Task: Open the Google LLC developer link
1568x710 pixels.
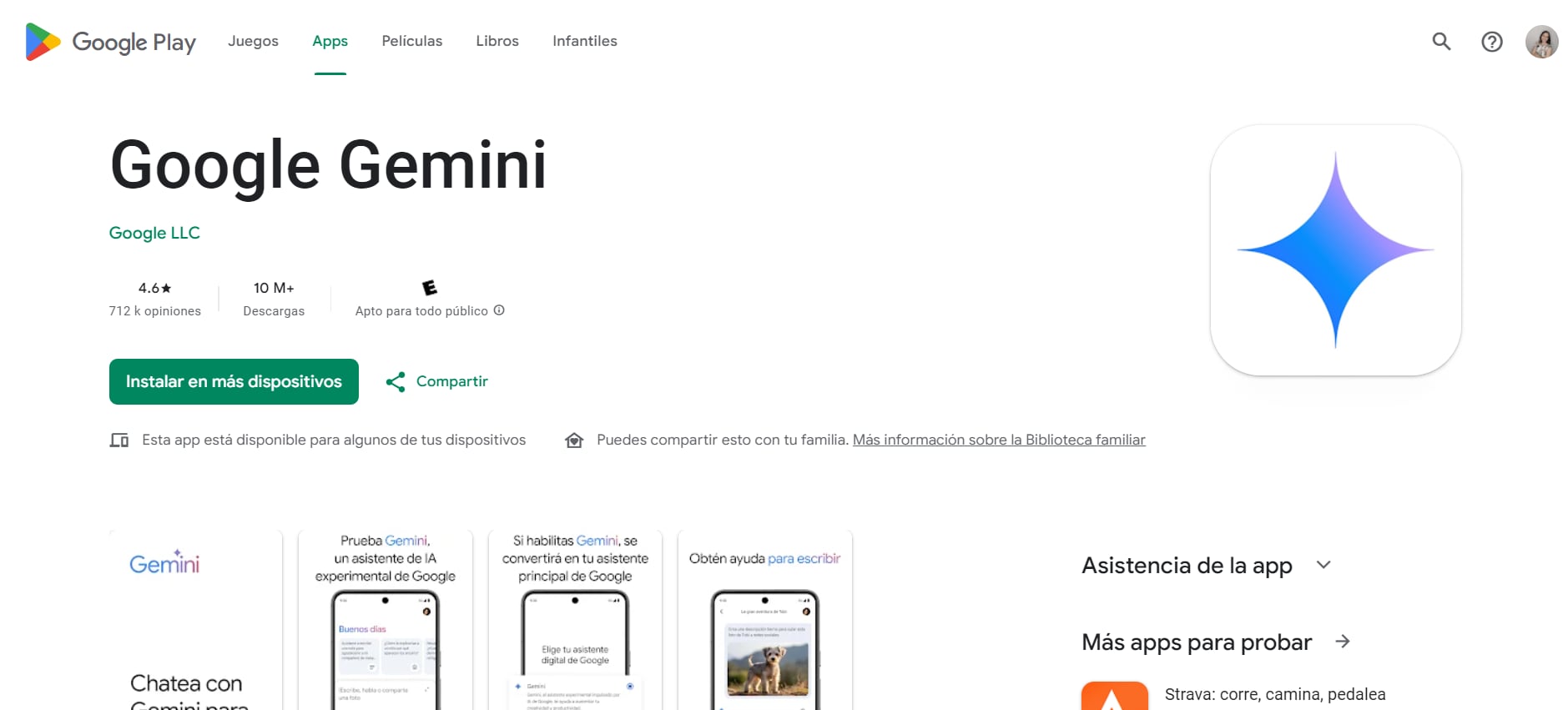Action: click(154, 233)
